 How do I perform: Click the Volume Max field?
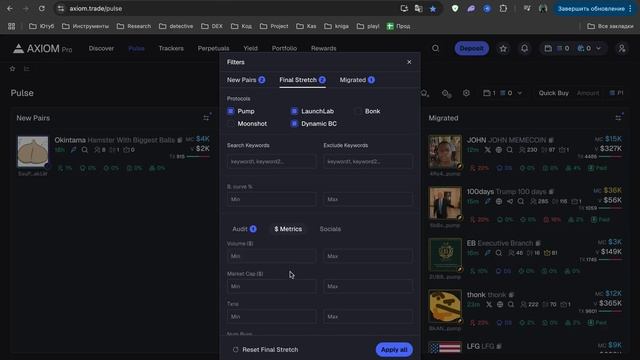[x=368, y=256]
